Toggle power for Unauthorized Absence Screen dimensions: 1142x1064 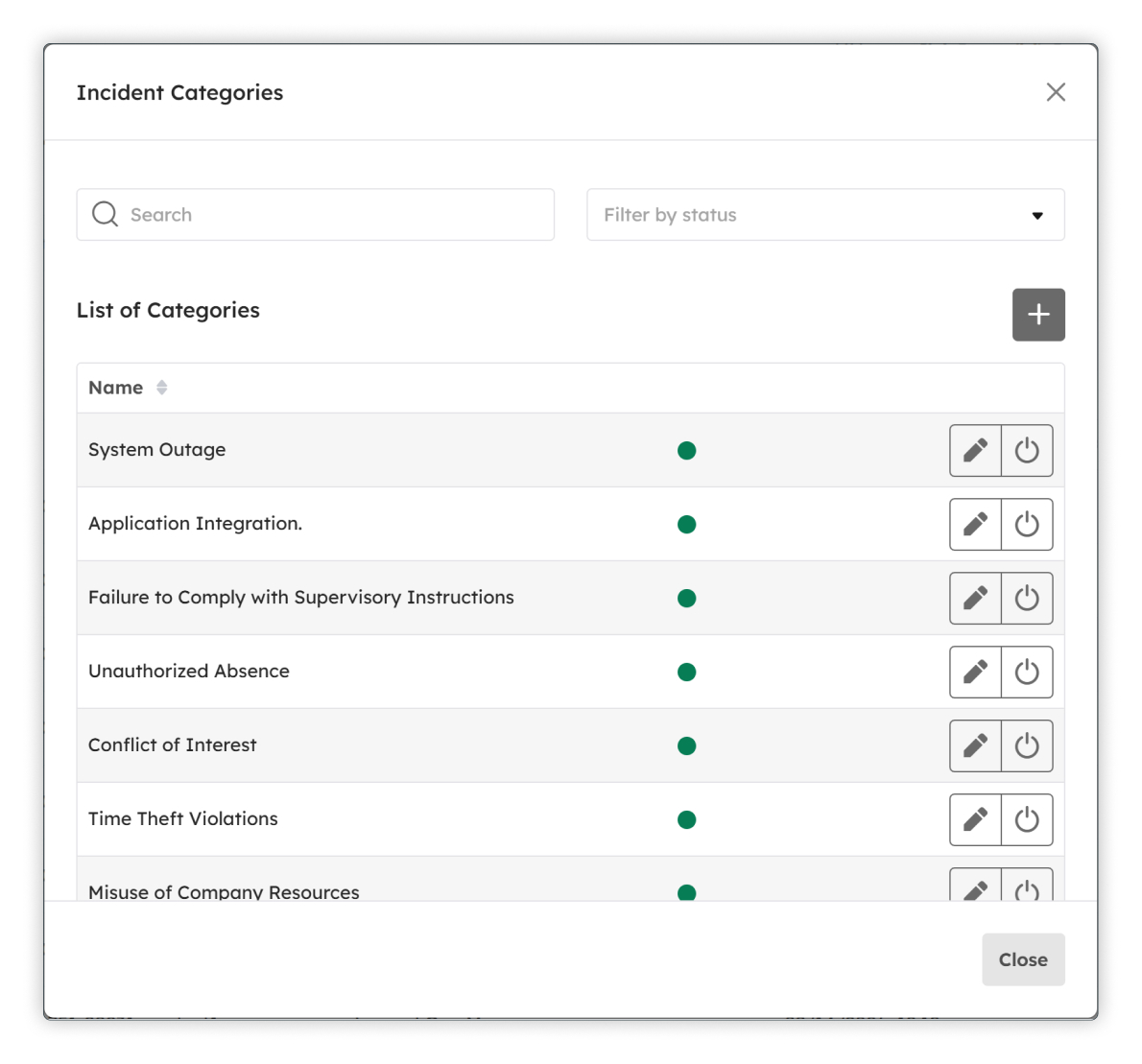pyautogui.click(x=1027, y=673)
